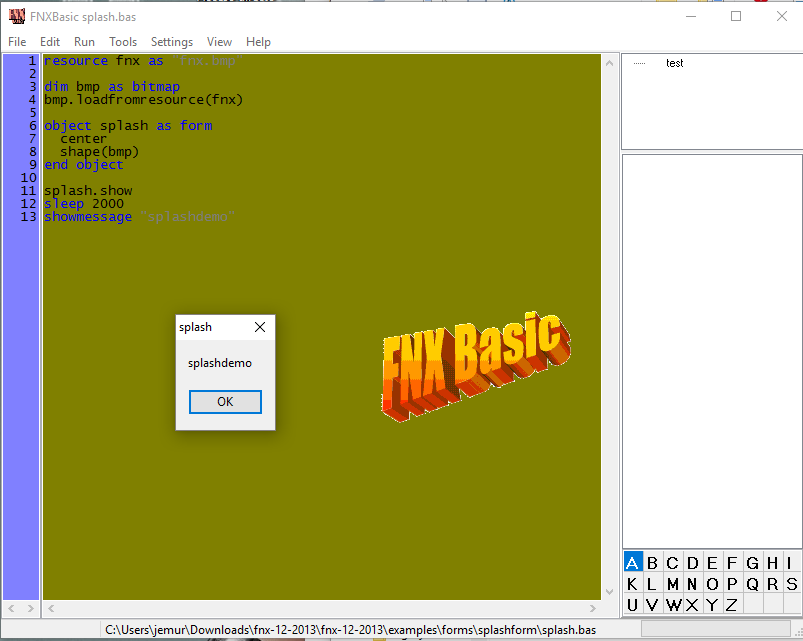This screenshot has width=803, height=641.
Task: Click the editor vertical scrollbar
Action: coord(609,300)
